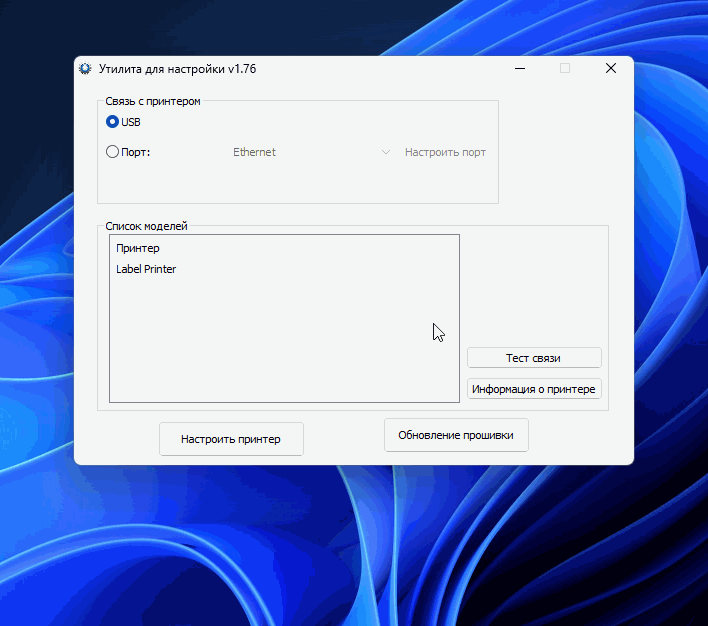708x626 pixels.
Task: Close the printer utility window
Action: tap(610, 69)
